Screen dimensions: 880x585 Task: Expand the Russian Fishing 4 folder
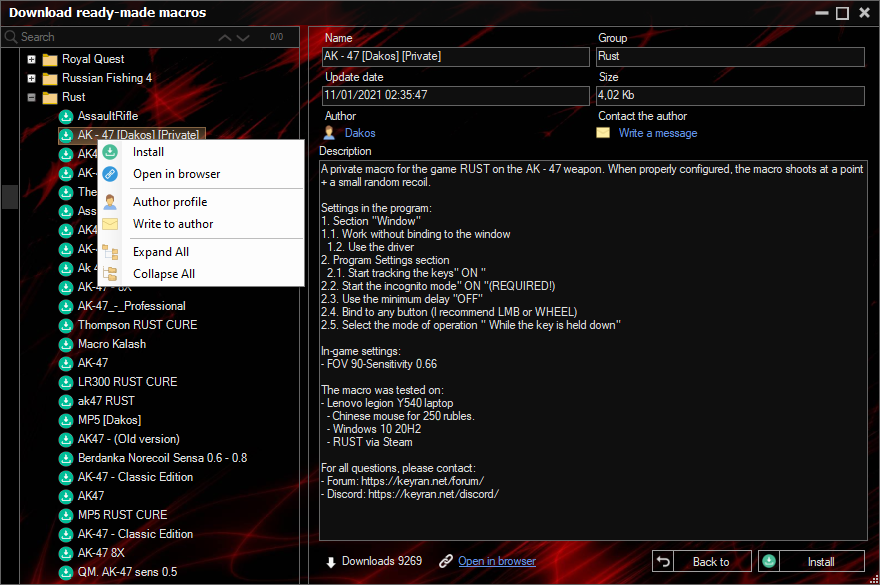[31, 78]
